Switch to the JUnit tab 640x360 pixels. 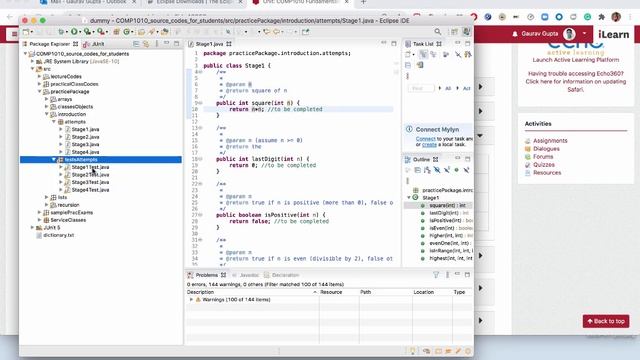(x=94, y=44)
